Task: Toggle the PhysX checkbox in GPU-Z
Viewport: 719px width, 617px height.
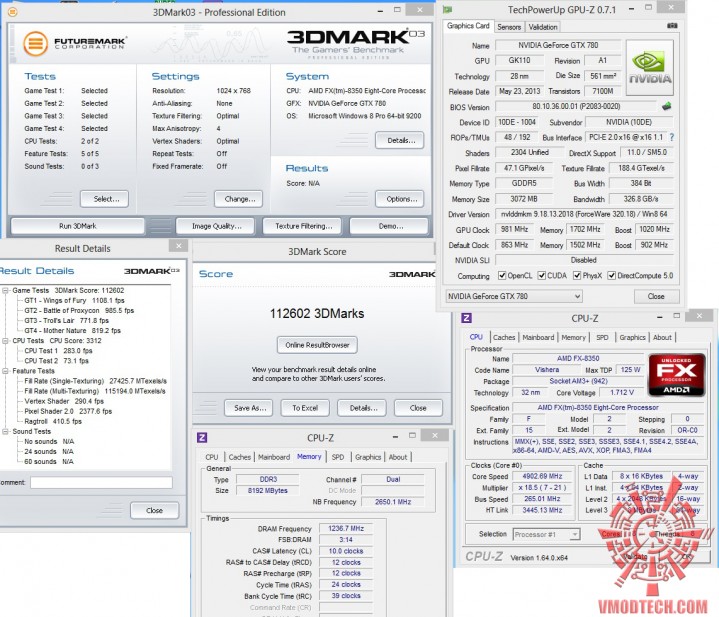Action: click(577, 275)
